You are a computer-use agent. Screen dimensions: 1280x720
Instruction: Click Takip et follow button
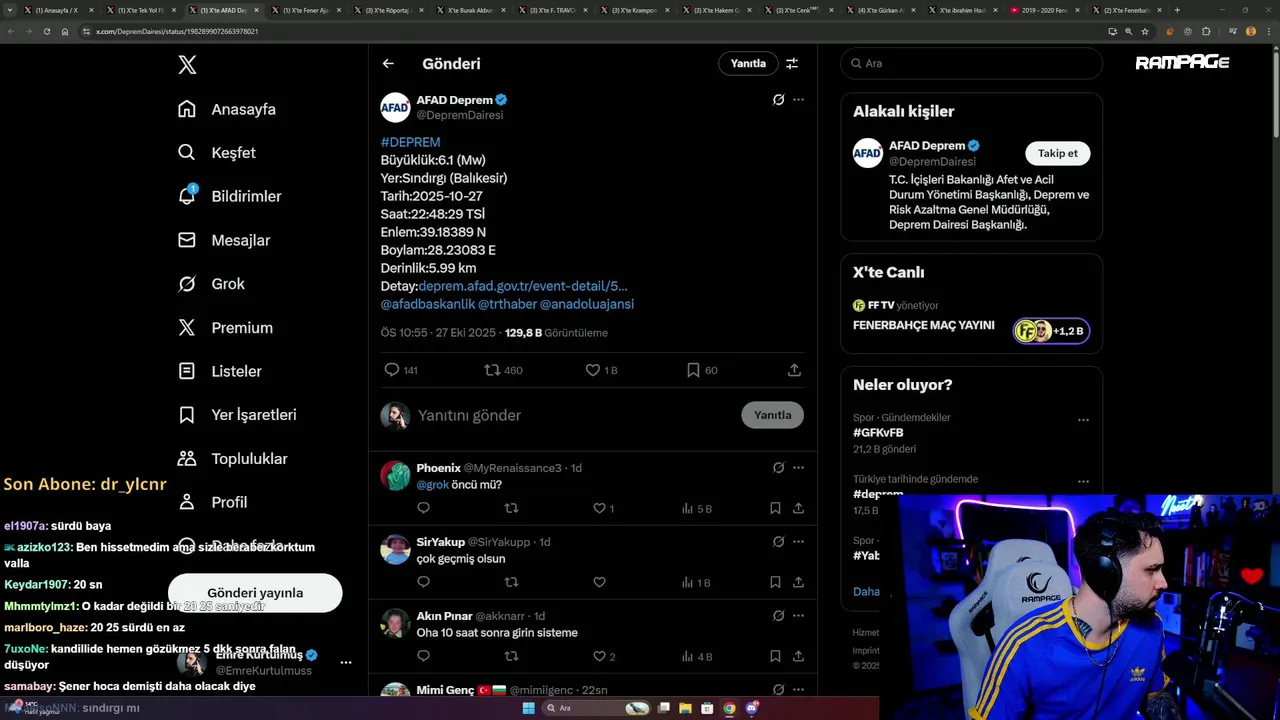1057,153
